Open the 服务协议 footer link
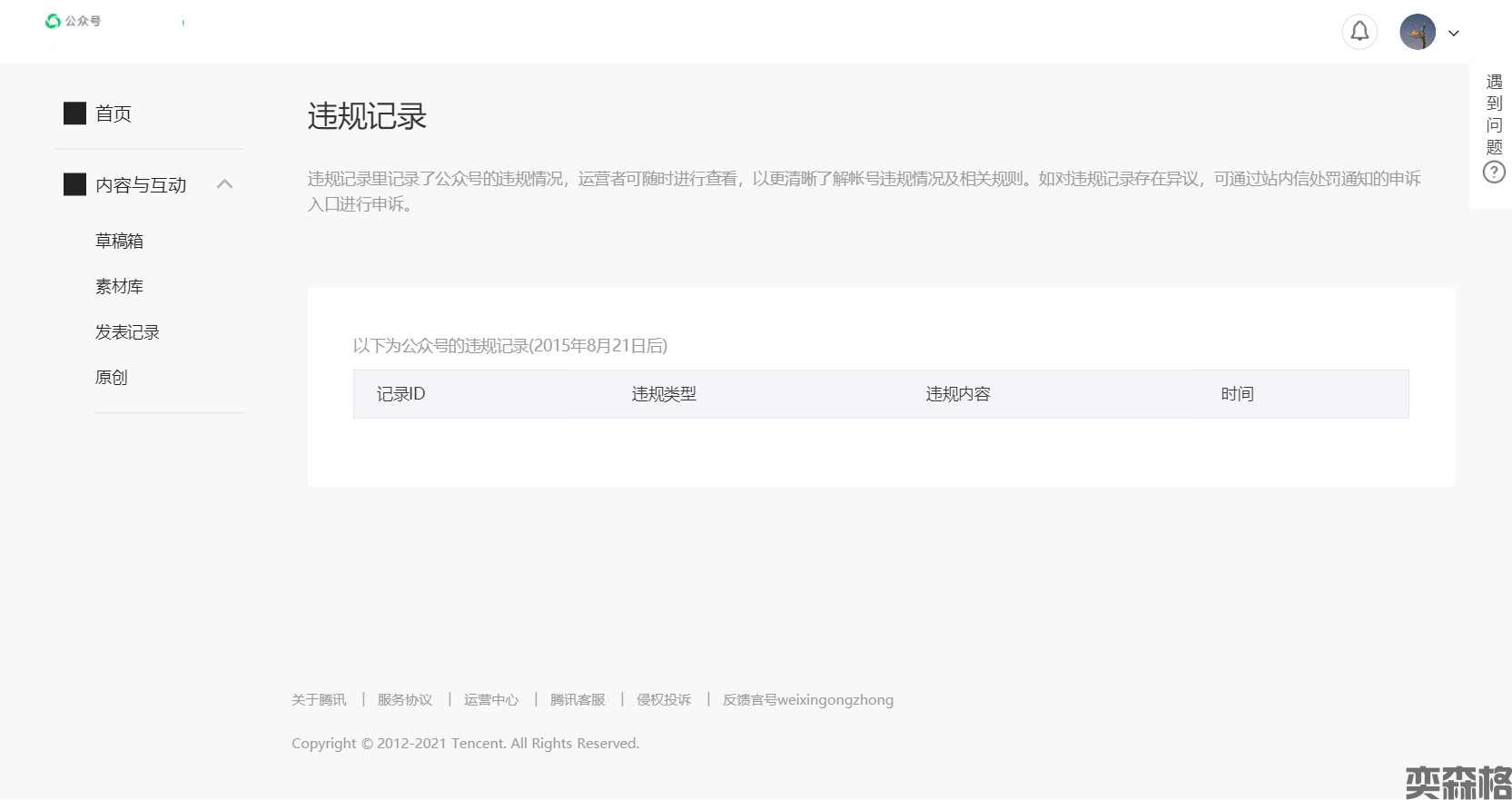Screen dimensions: 1512x800 click(x=405, y=700)
